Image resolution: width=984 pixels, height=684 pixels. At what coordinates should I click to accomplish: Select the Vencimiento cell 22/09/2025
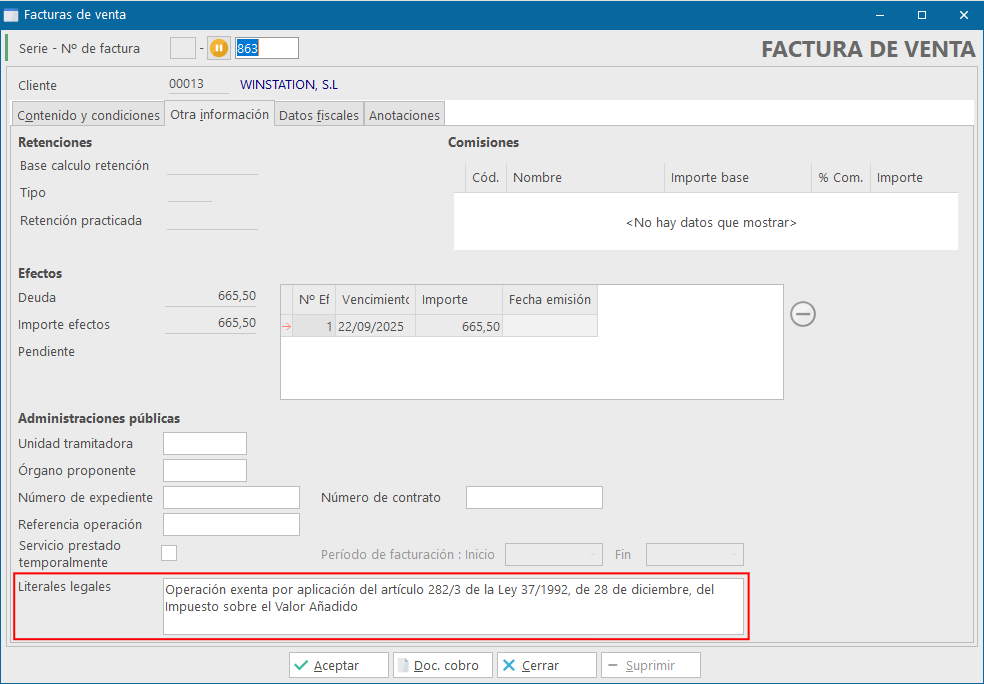tap(375, 326)
